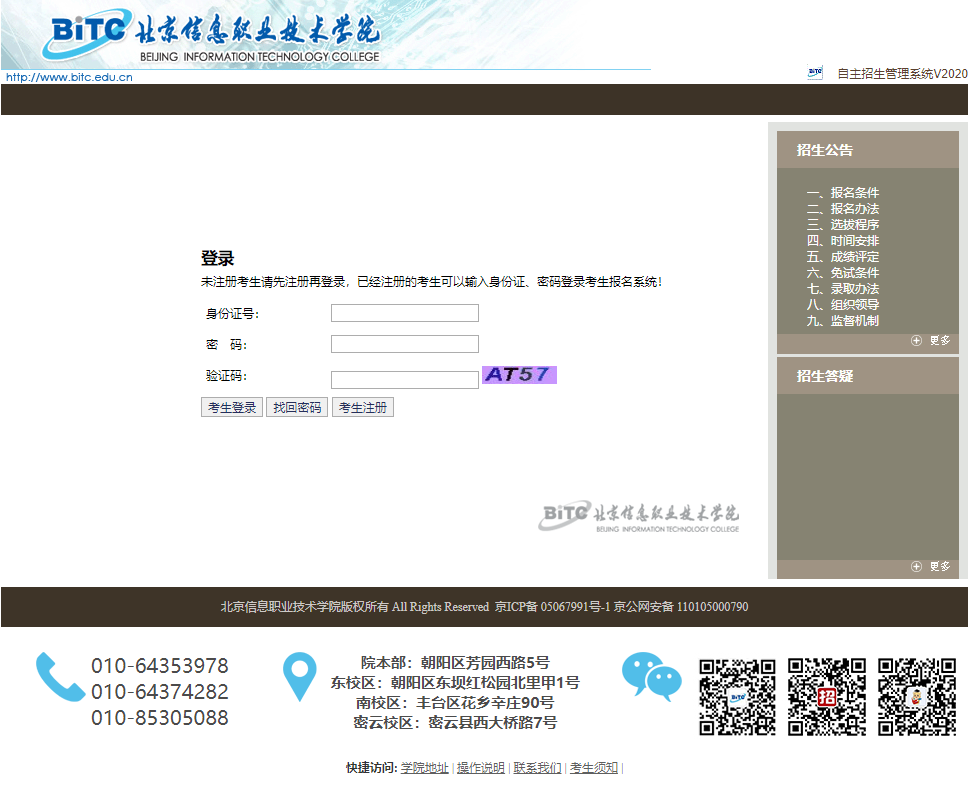Focus the 密码 input field

click(405, 344)
